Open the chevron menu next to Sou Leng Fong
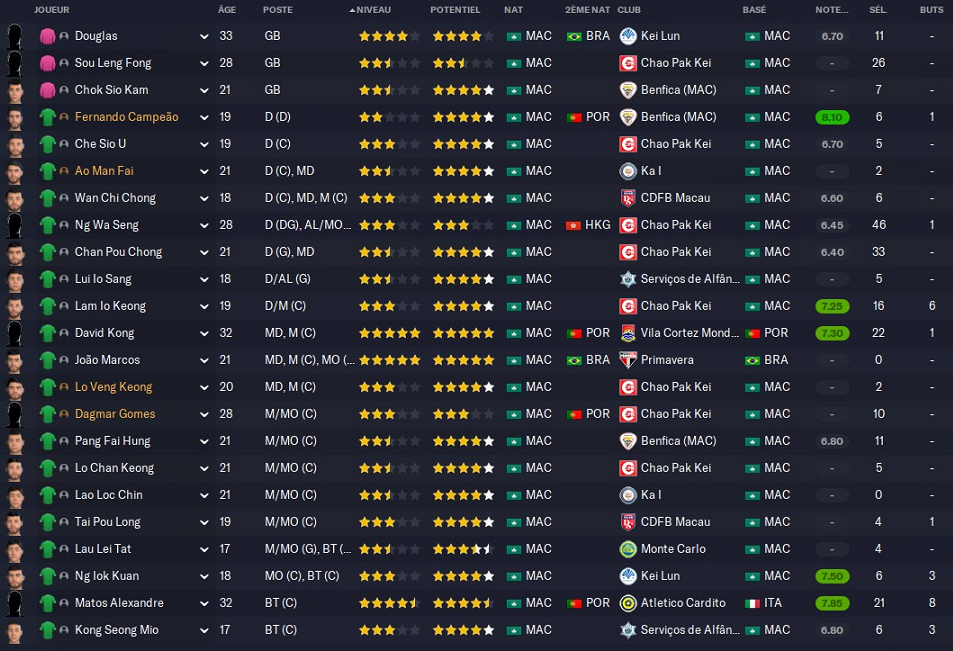This screenshot has width=953, height=651. (204, 63)
